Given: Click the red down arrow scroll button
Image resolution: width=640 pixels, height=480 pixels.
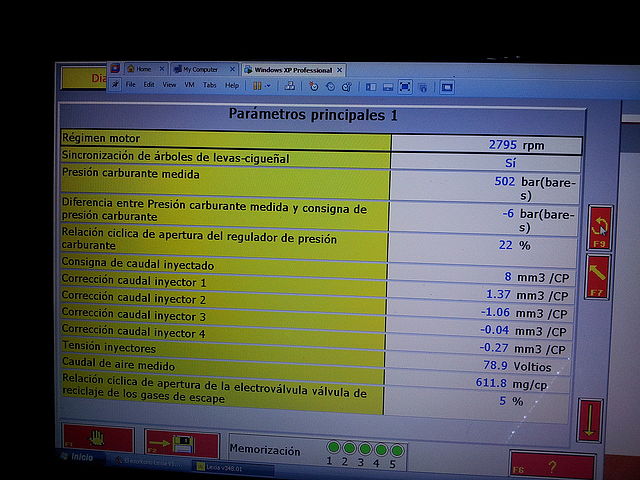Looking at the screenshot, I should click(x=590, y=418).
